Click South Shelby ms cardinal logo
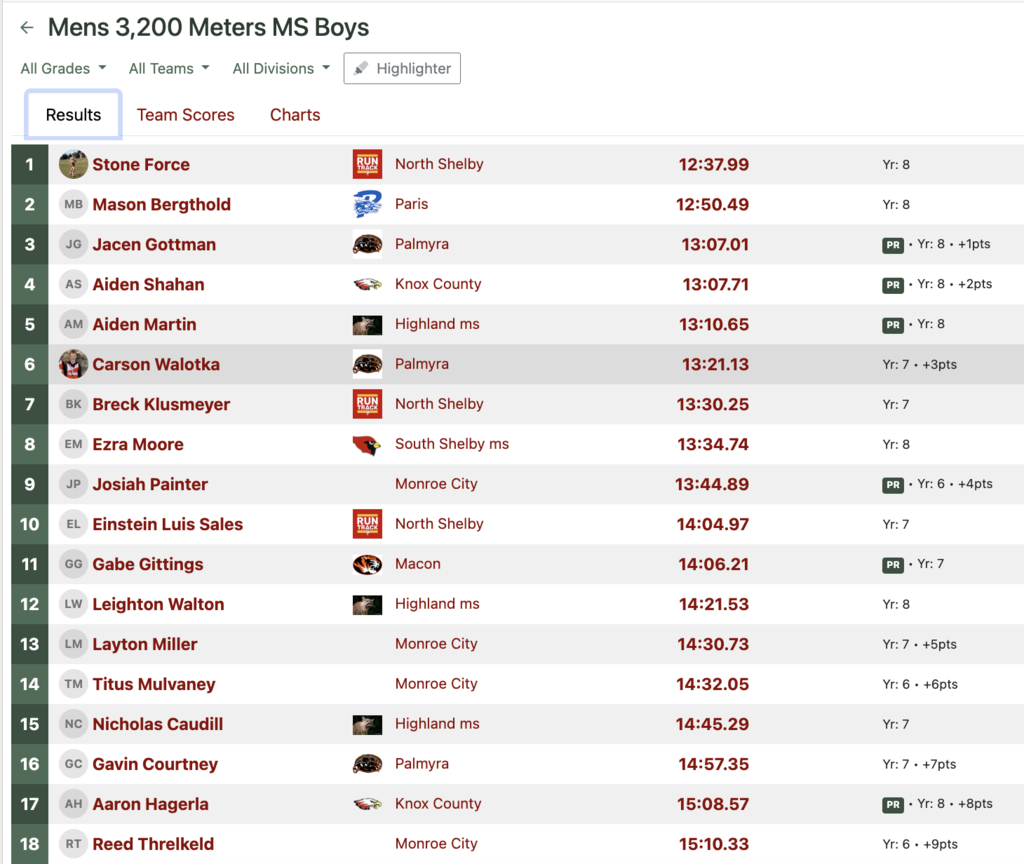1024x864 pixels. 367,445
